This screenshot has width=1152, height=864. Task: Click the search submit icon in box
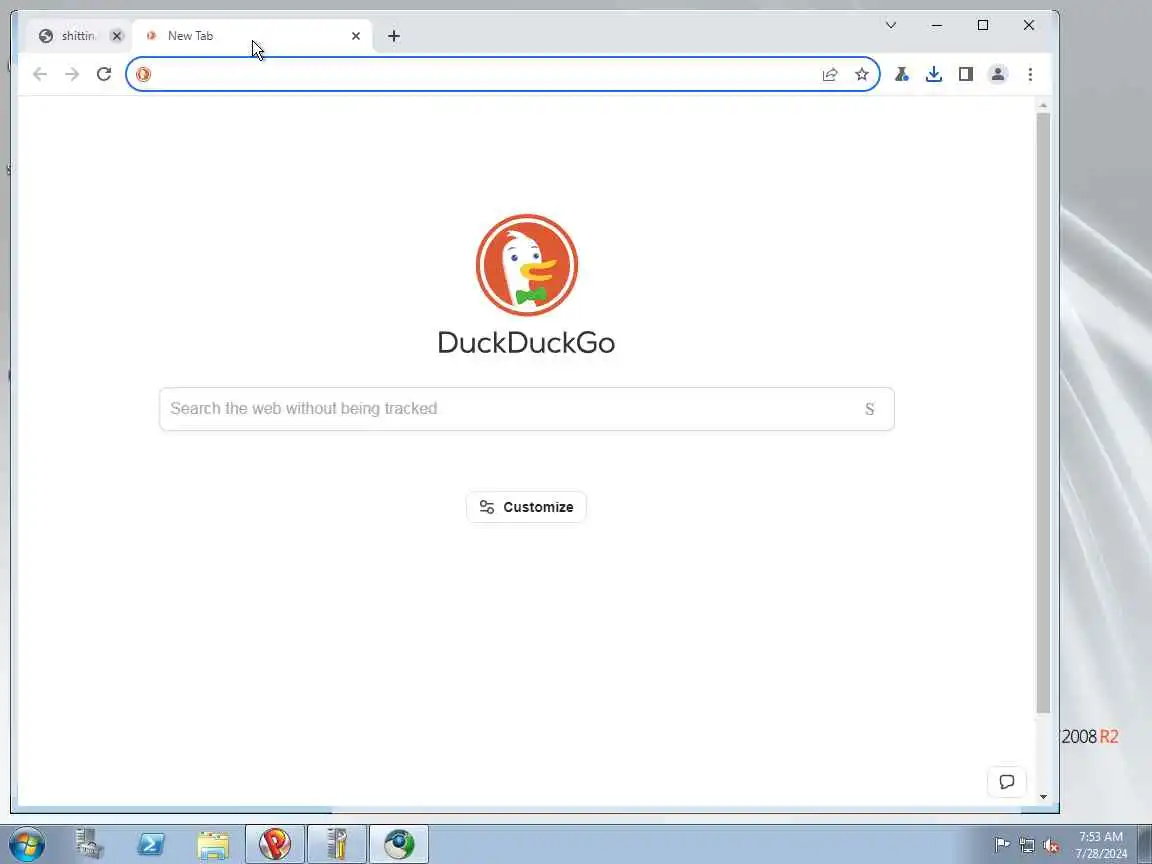pos(869,409)
